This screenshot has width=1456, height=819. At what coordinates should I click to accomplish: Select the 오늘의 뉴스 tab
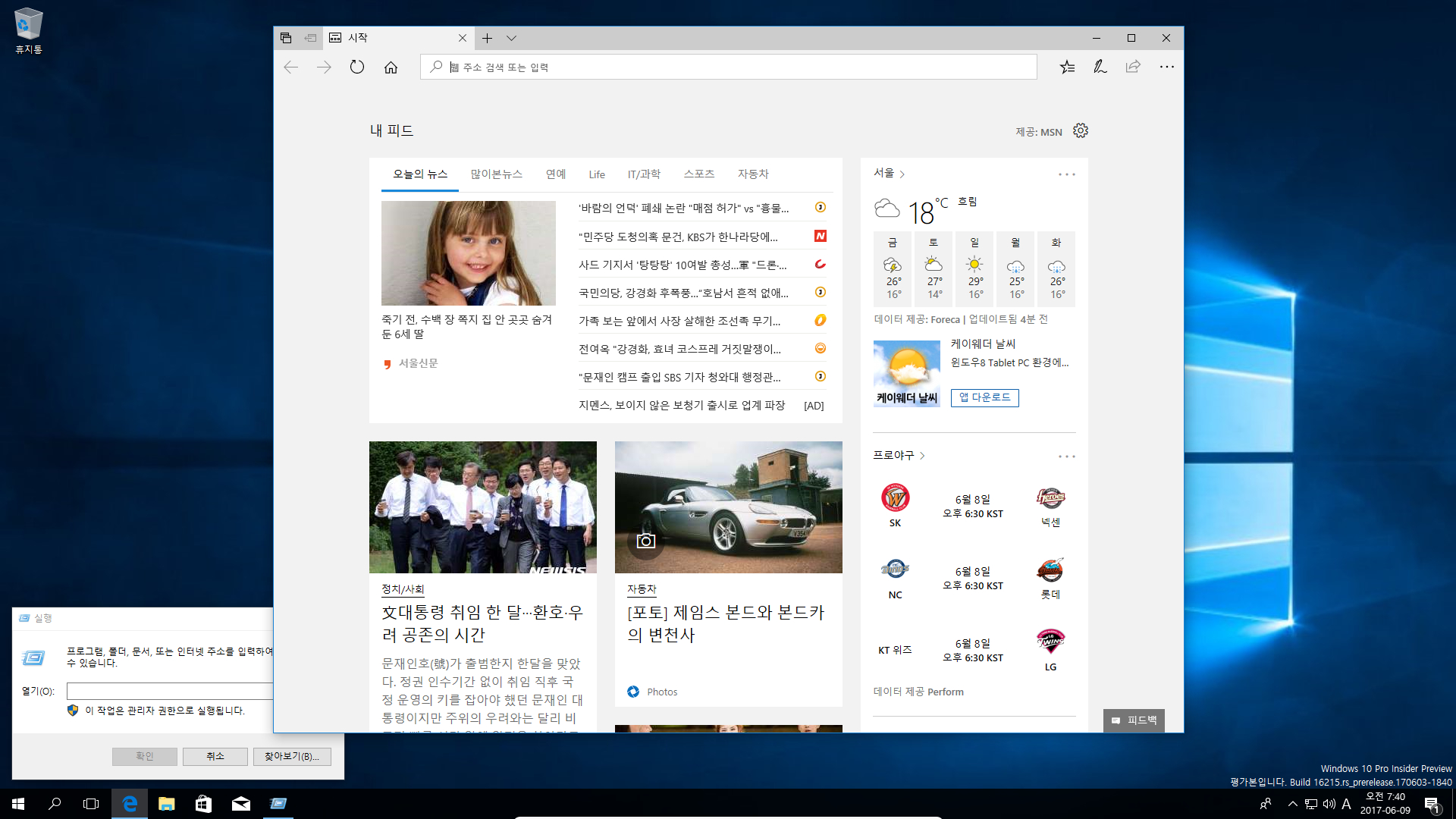[420, 174]
